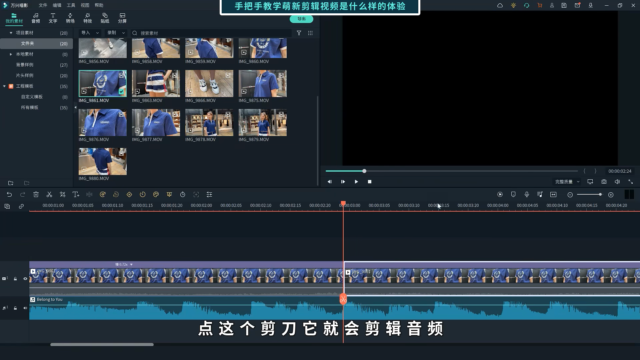
Task: Toggle video track visibility eye
Action: click(25, 279)
